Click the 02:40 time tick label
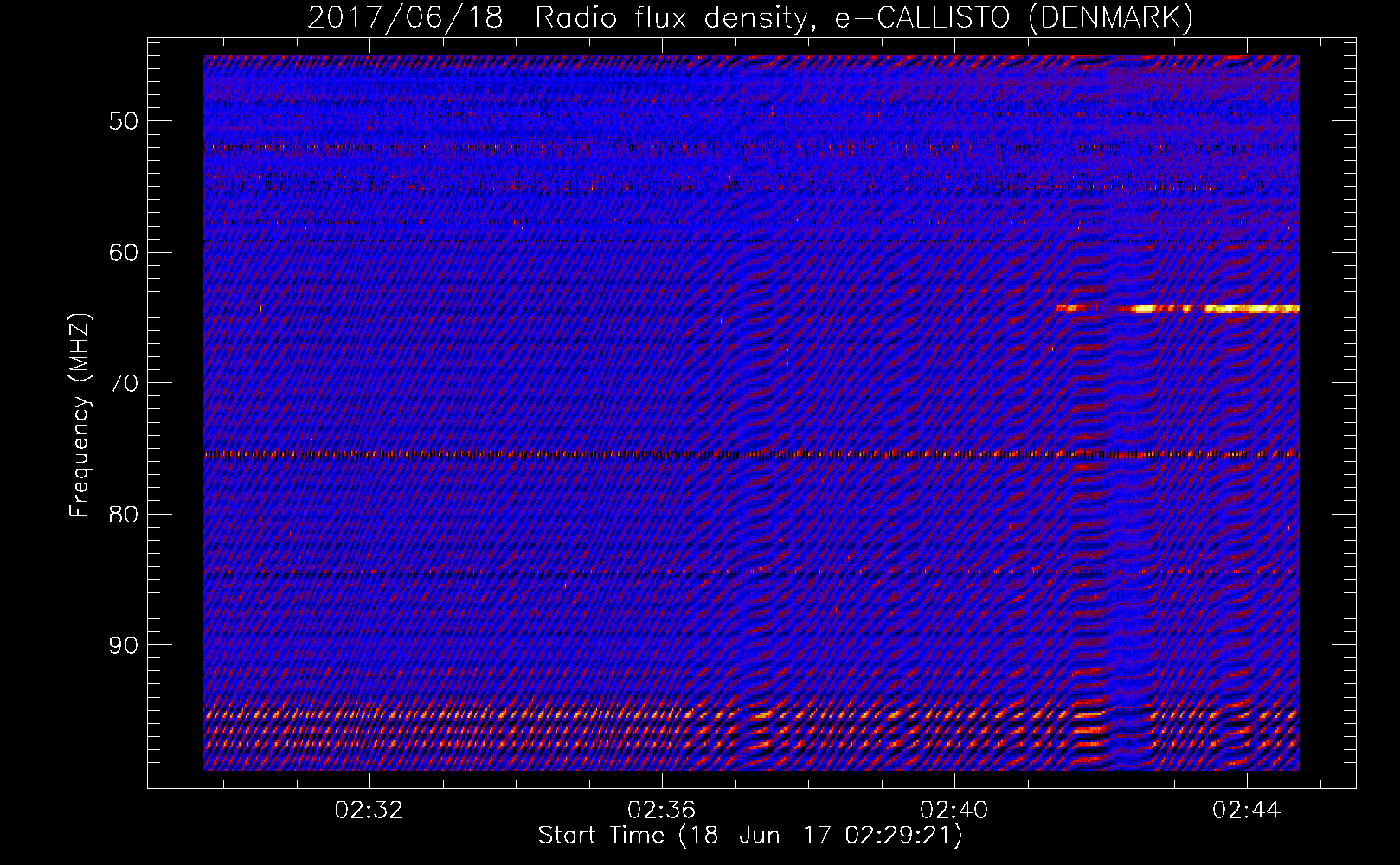Screen dimensions: 1400x865 [954, 811]
